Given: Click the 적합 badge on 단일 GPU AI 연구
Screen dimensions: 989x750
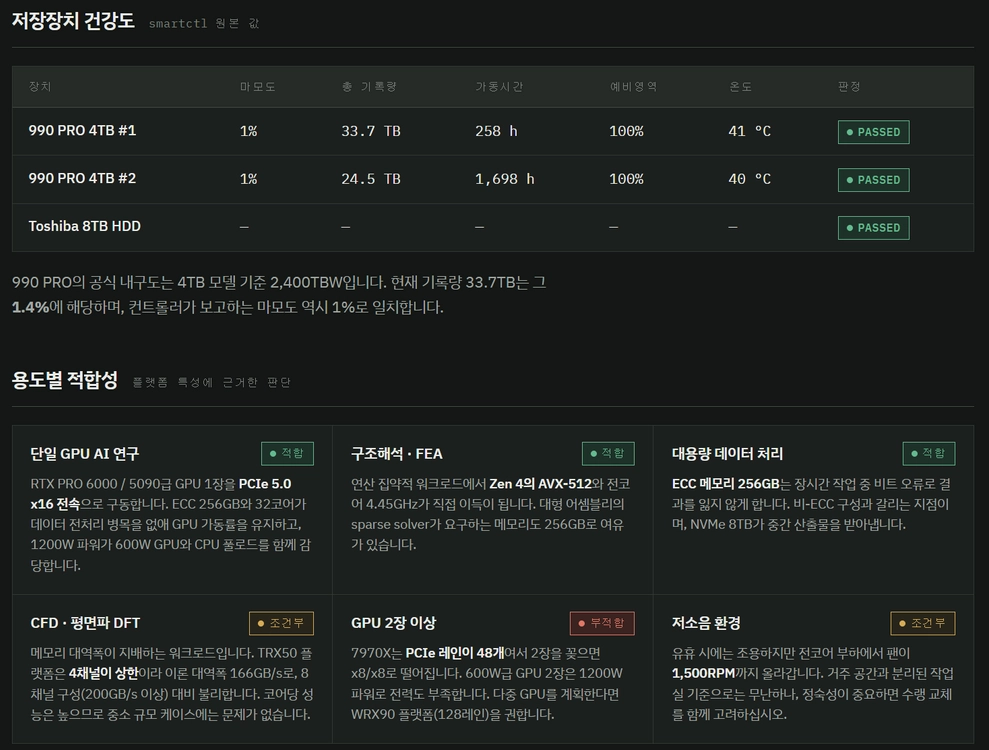Looking at the screenshot, I should (x=287, y=454).
